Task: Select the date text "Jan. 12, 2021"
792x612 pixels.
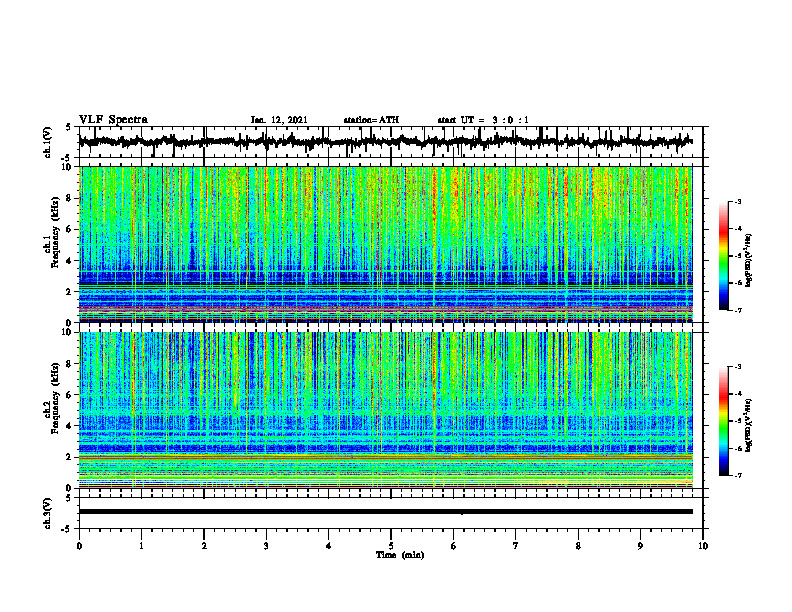Action: pyautogui.click(x=279, y=120)
